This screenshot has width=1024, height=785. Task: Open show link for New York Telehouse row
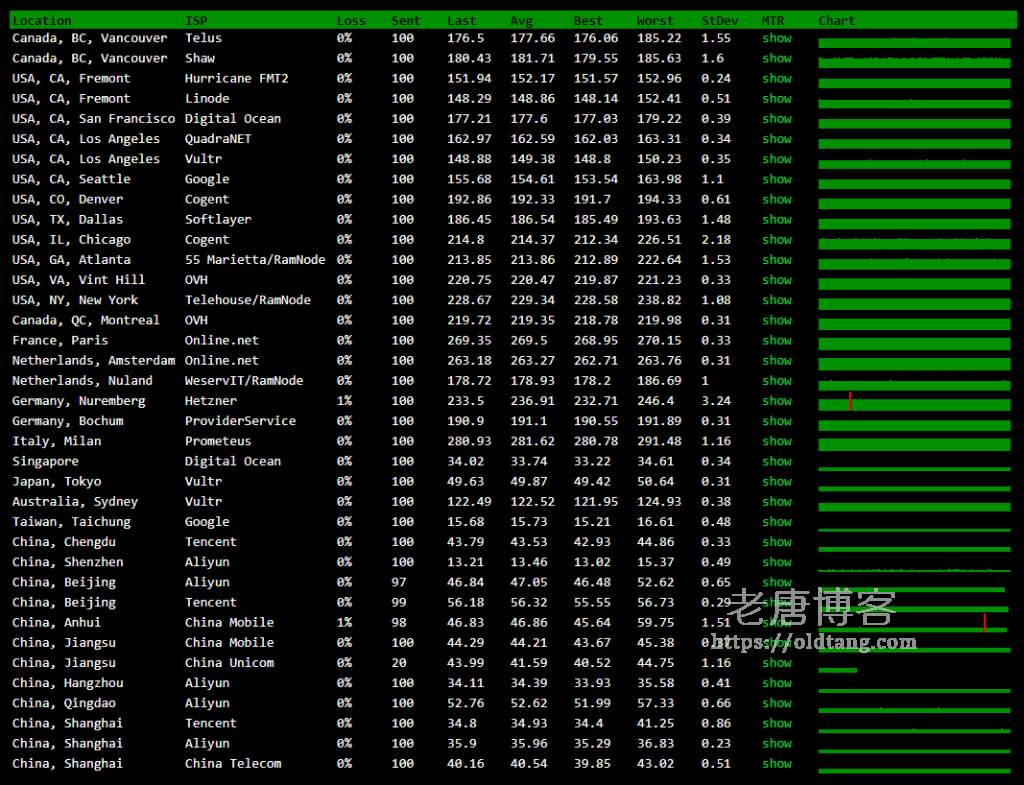[776, 300]
